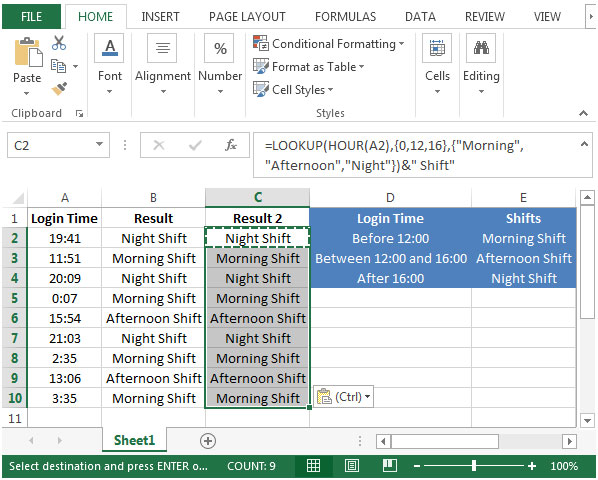
Task: Select 'After 16:00' cell
Action: [x=391, y=278]
